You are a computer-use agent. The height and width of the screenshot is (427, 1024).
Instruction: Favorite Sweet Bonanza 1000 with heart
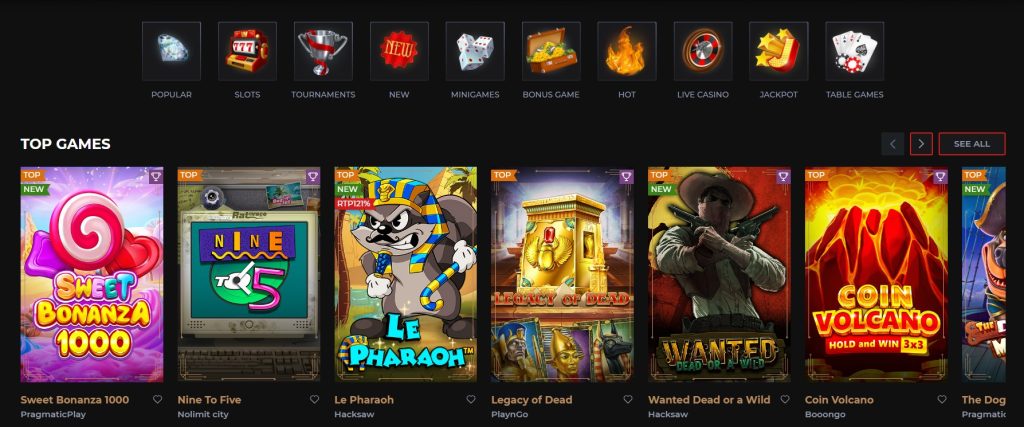tap(157, 400)
